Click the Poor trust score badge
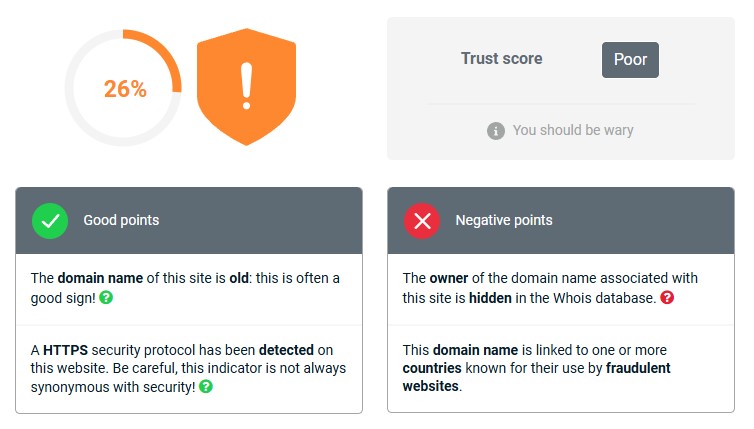Image resolution: width=754 pixels, height=429 pixels. coord(630,59)
